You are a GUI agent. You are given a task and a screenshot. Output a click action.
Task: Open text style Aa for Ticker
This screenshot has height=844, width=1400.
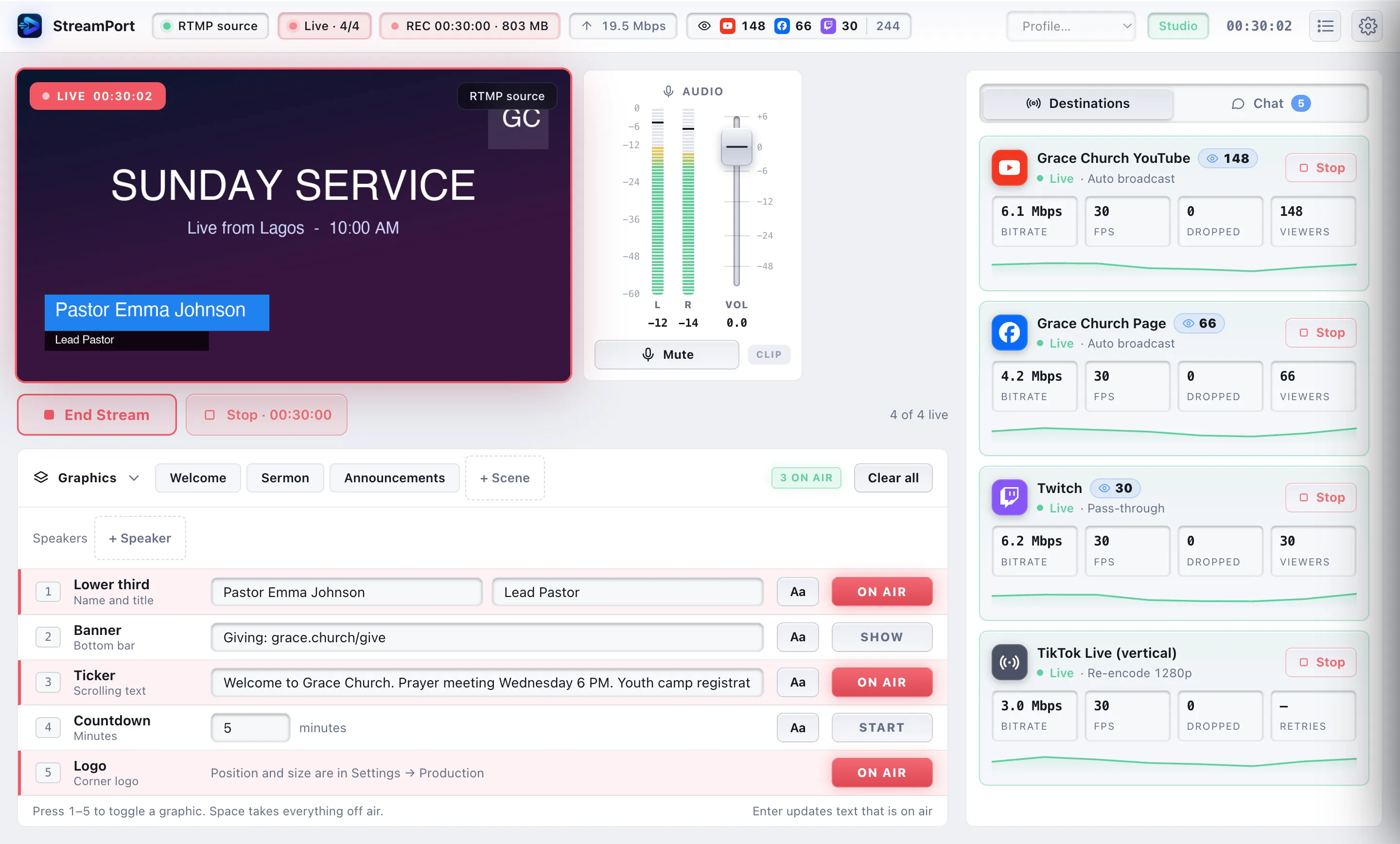798,682
